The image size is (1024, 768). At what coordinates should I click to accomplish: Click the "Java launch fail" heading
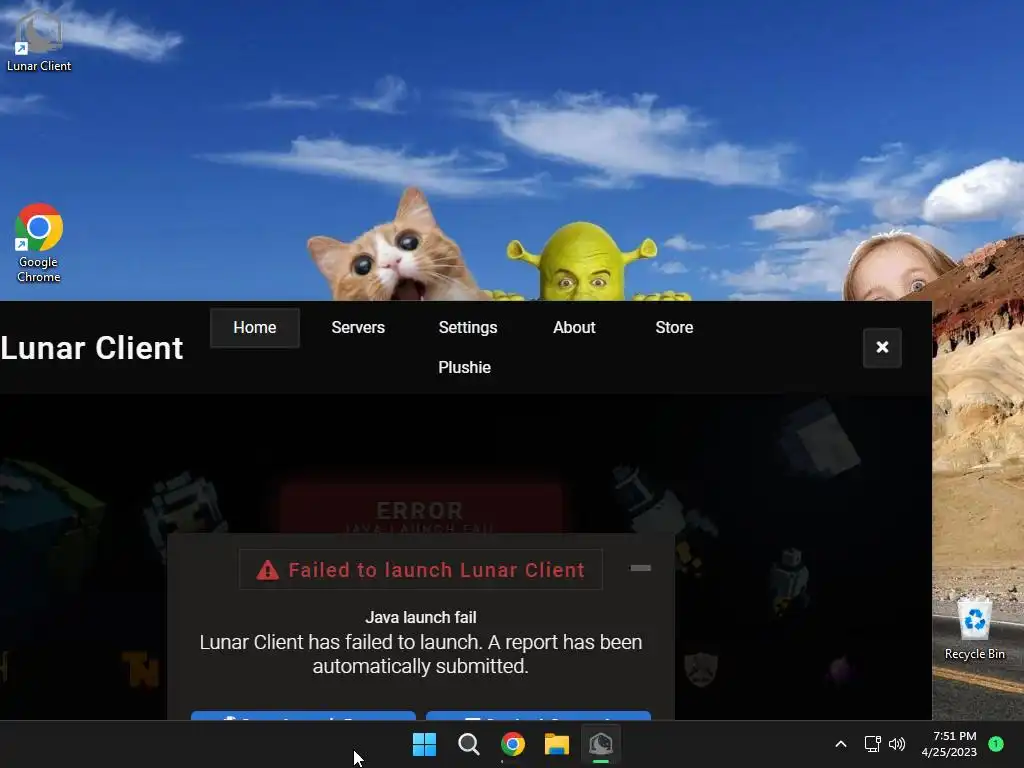[421, 617]
